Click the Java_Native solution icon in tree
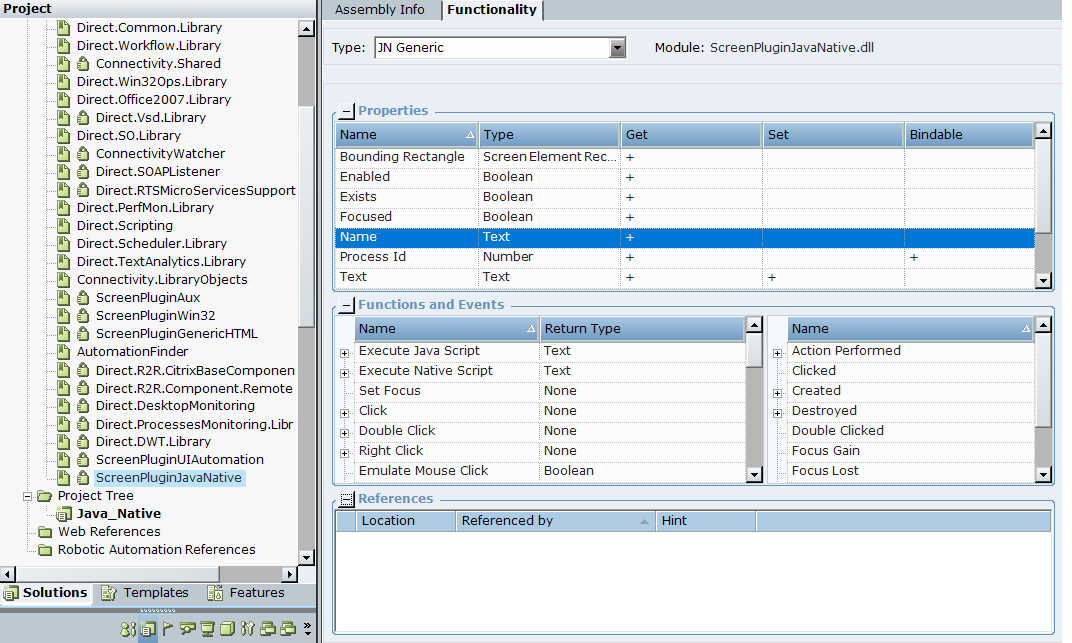The width and height of the screenshot is (1072, 643). pyautogui.click(x=64, y=514)
